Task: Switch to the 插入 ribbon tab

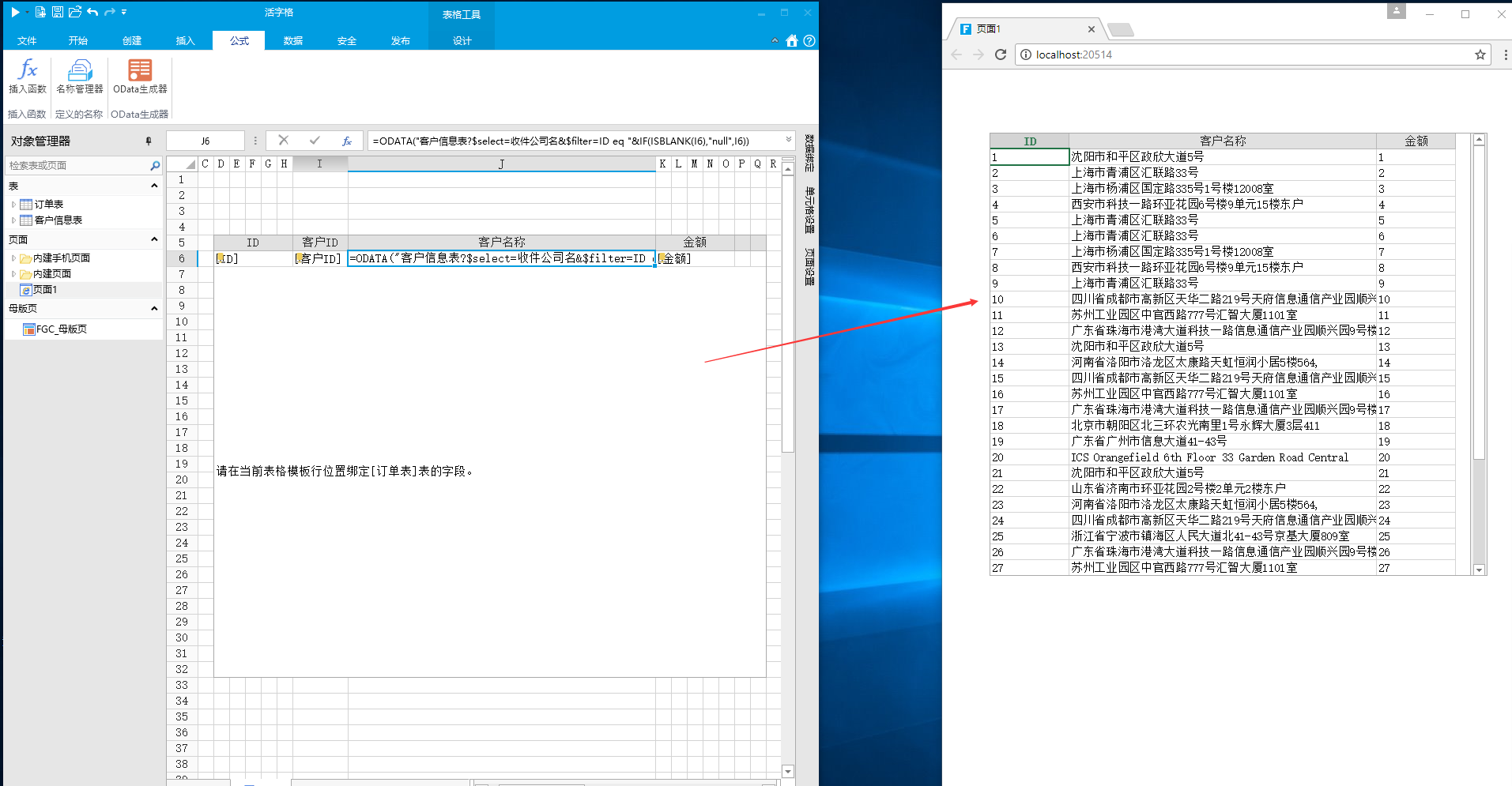Action: (x=185, y=41)
